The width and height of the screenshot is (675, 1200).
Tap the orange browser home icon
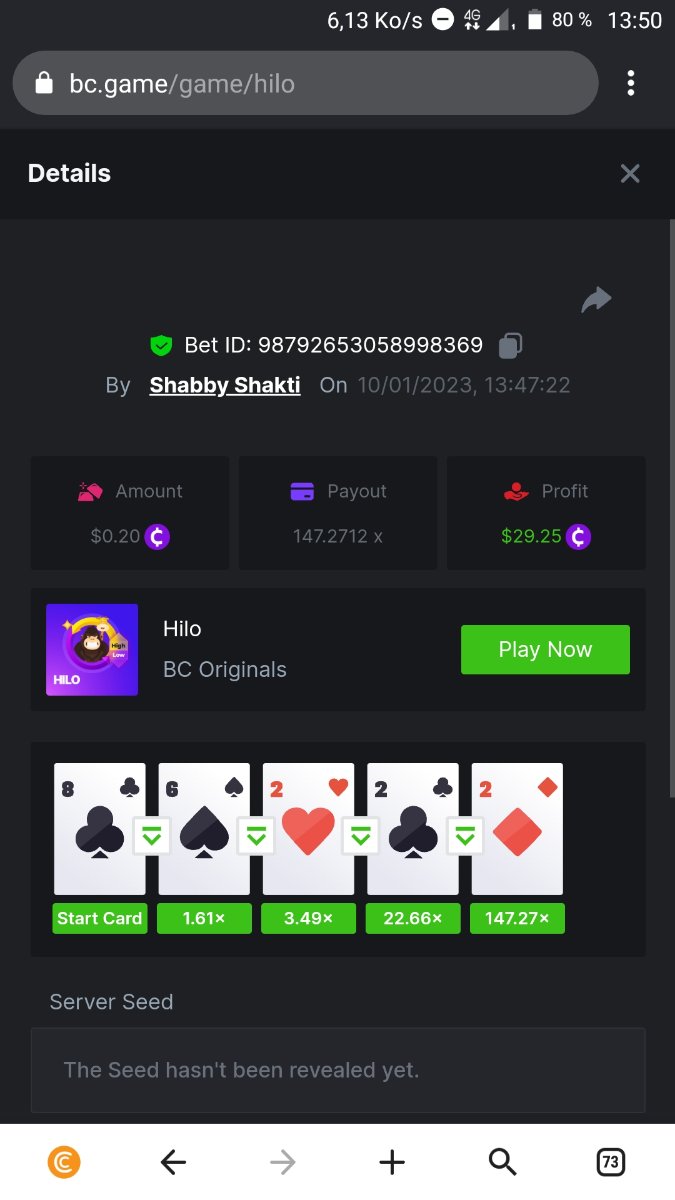tap(64, 1162)
